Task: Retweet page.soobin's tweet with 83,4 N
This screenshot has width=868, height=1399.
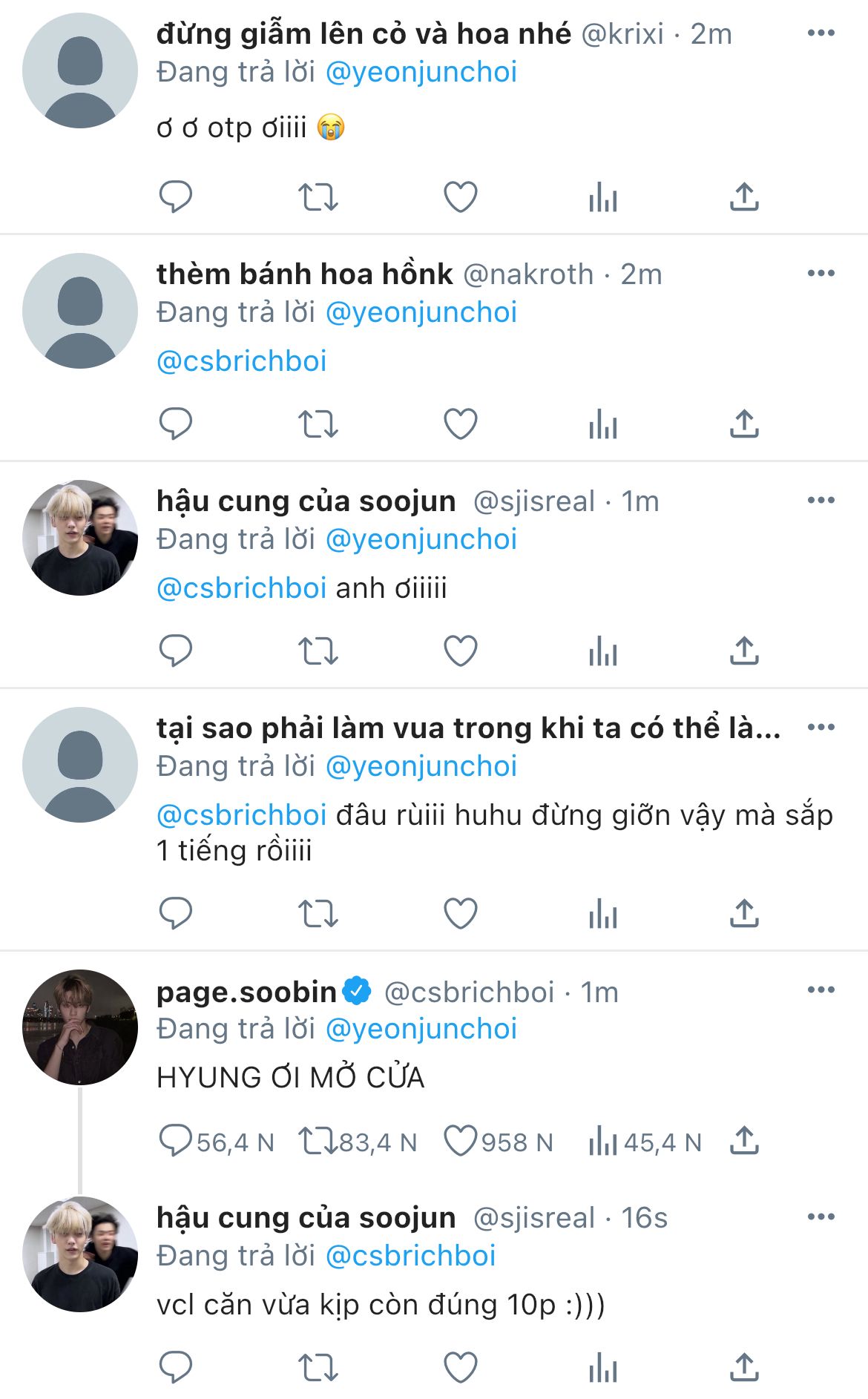Action: pos(318,1141)
